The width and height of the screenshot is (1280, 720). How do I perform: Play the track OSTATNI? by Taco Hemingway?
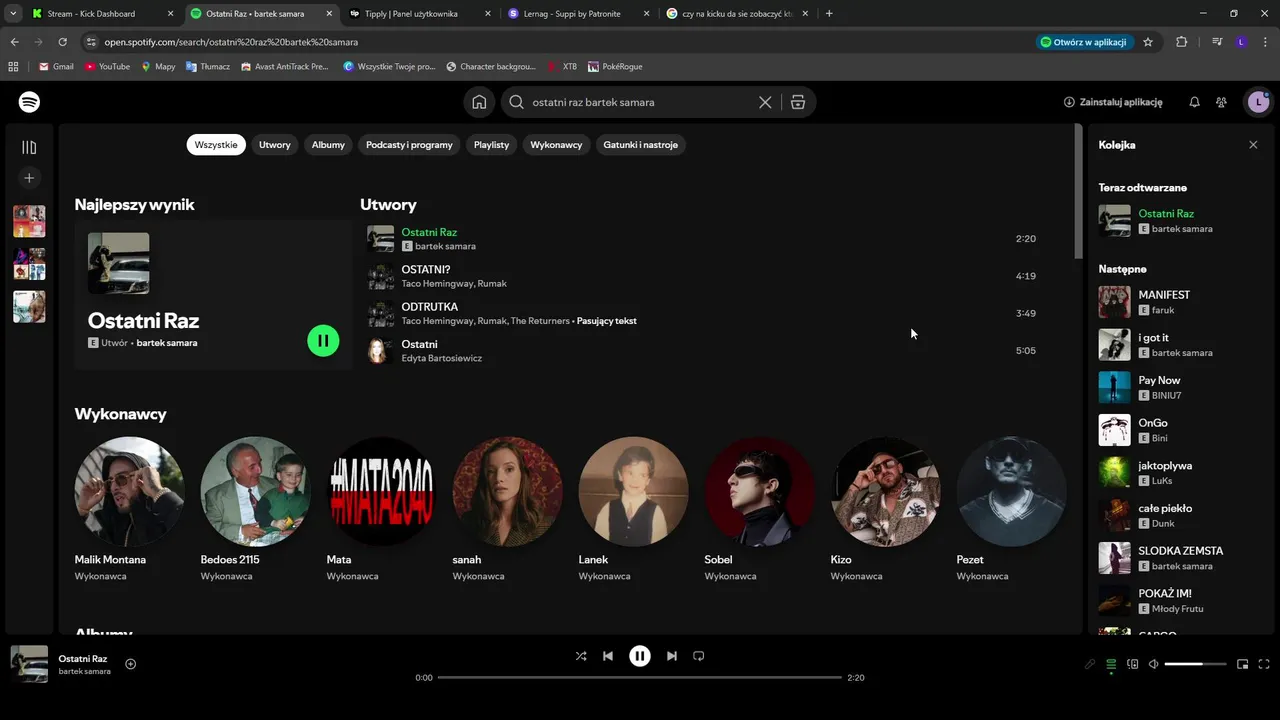701,276
